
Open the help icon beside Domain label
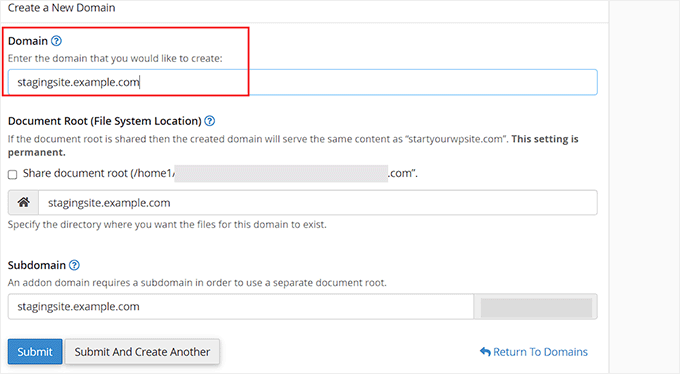click(x=56, y=41)
